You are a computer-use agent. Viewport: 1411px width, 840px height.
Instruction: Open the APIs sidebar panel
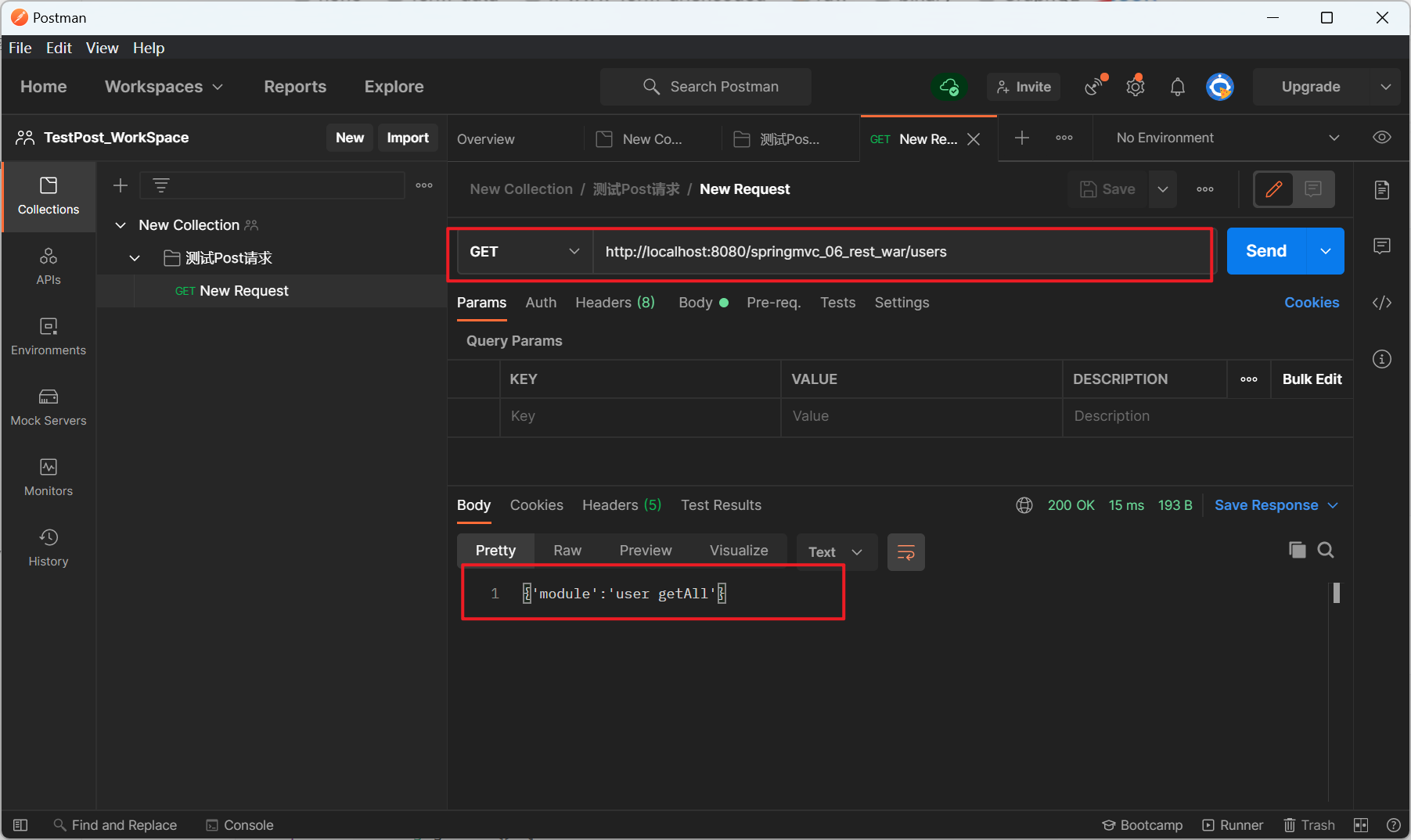(49, 267)
